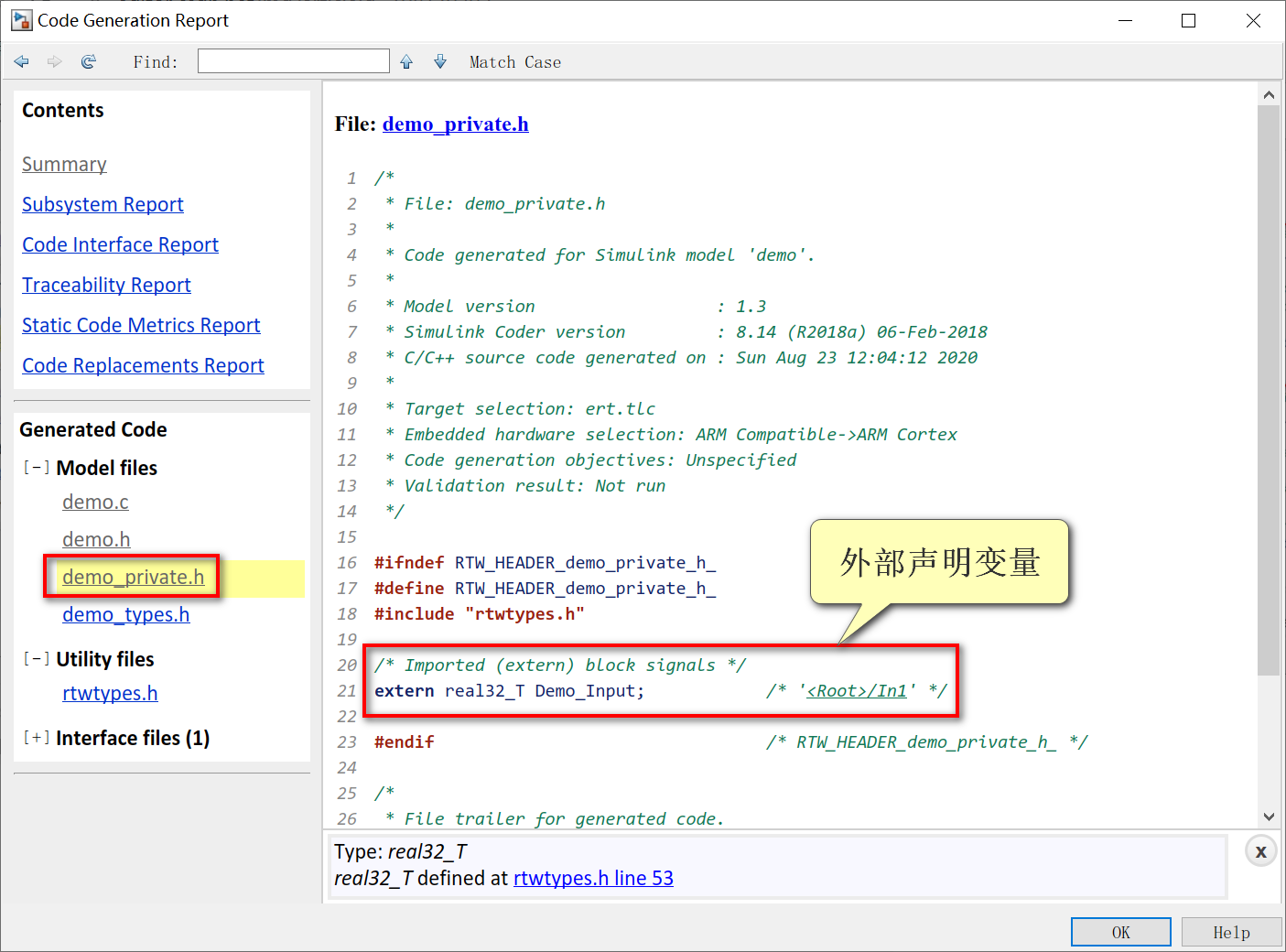Image resolution: width=1286 pixels, height=952 pixels.
Task: Open the Code Interface Report
Action: [120, 244]
